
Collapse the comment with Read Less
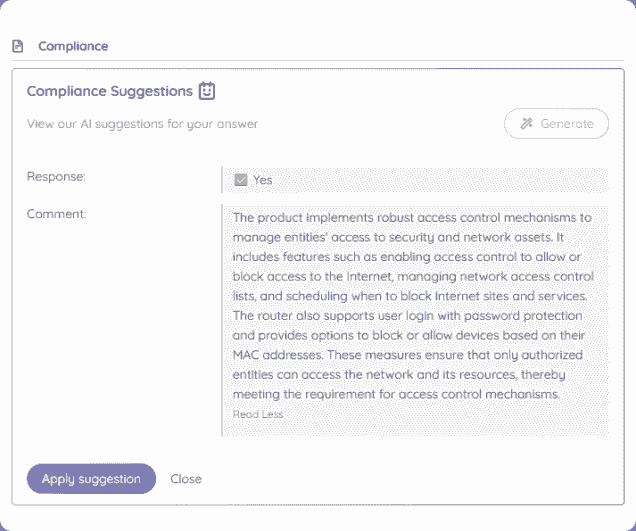pos(258,414)
